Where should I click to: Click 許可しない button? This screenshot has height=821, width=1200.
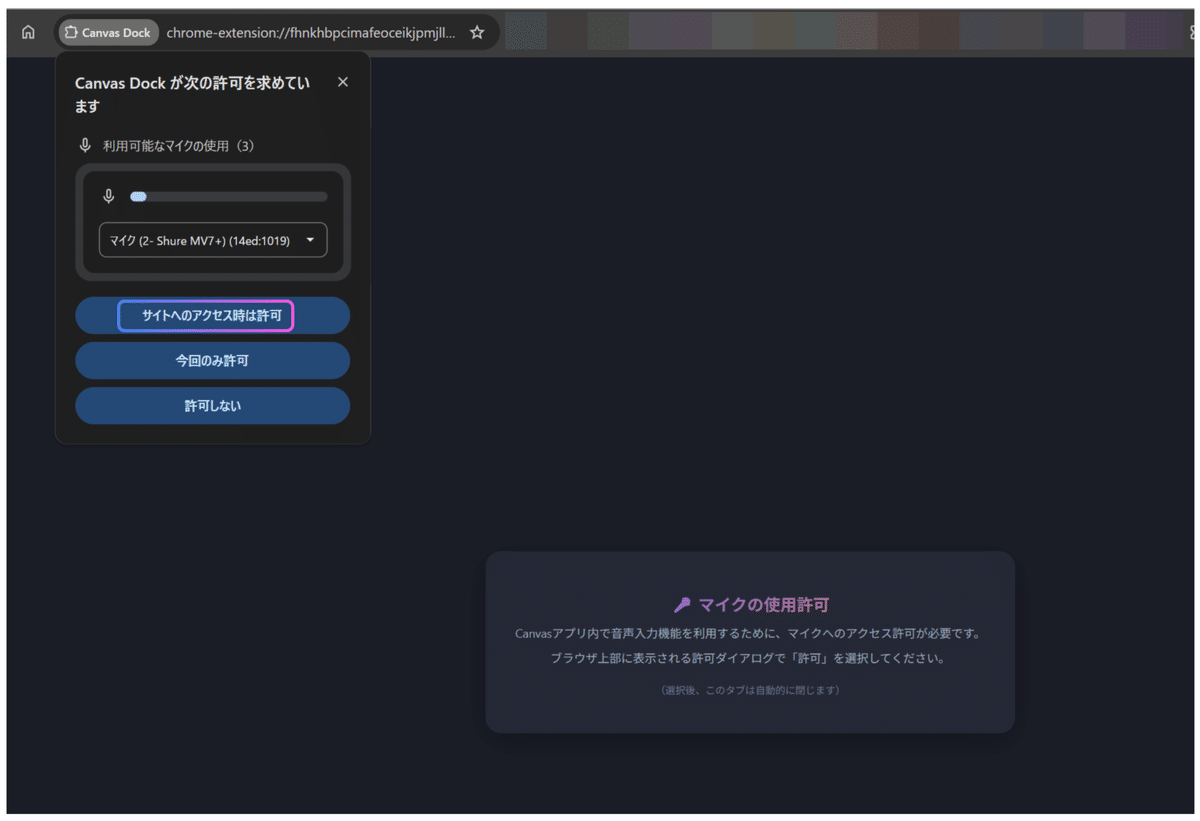click(213, 406)
